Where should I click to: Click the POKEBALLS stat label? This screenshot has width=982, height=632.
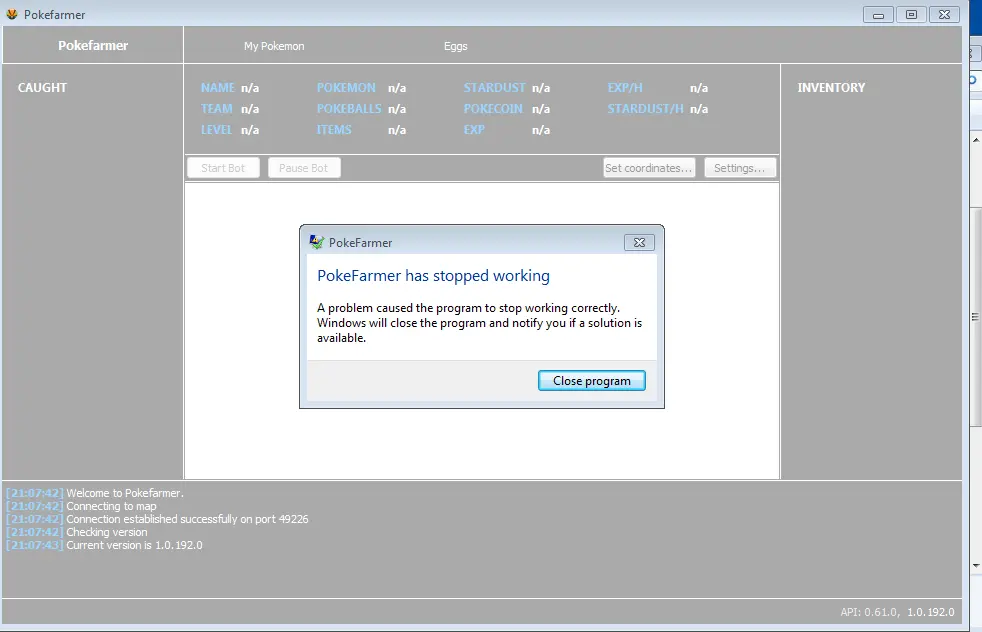[x=349, y=109]
